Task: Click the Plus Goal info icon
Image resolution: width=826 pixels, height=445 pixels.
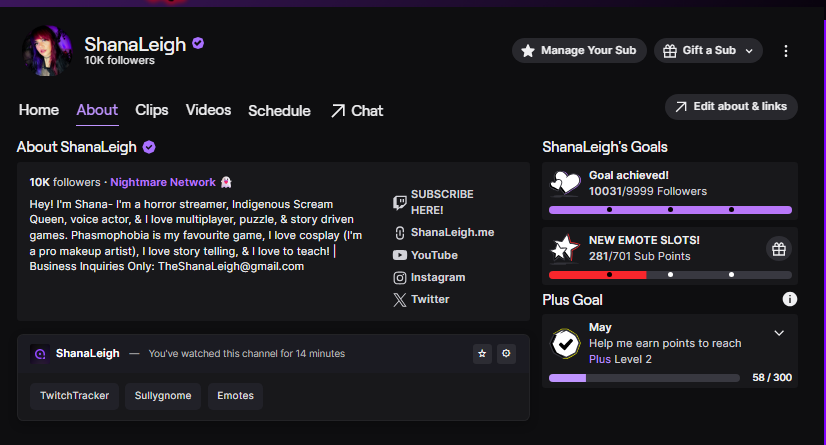Action: [789, 299]
